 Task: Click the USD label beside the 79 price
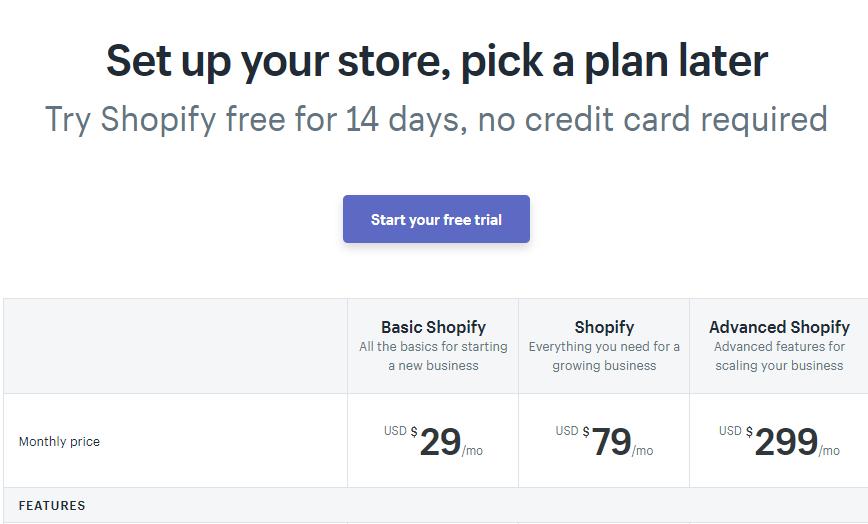567,431
